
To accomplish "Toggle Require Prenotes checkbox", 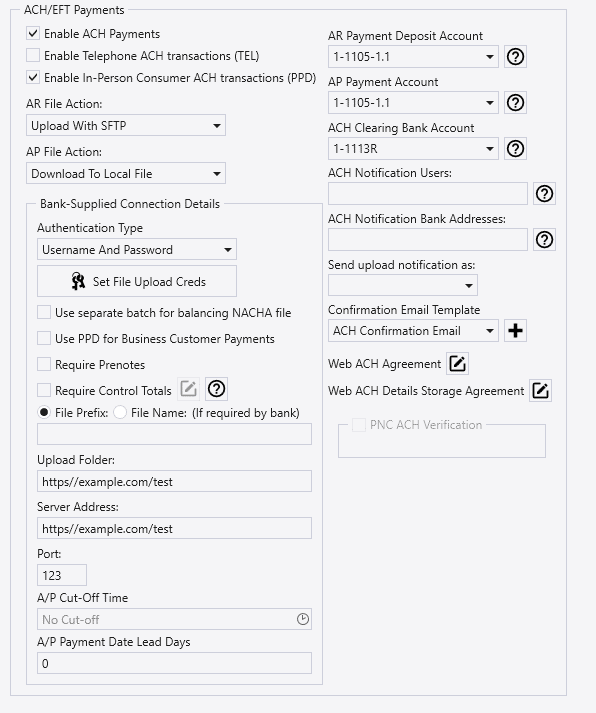I will [44, 364].
